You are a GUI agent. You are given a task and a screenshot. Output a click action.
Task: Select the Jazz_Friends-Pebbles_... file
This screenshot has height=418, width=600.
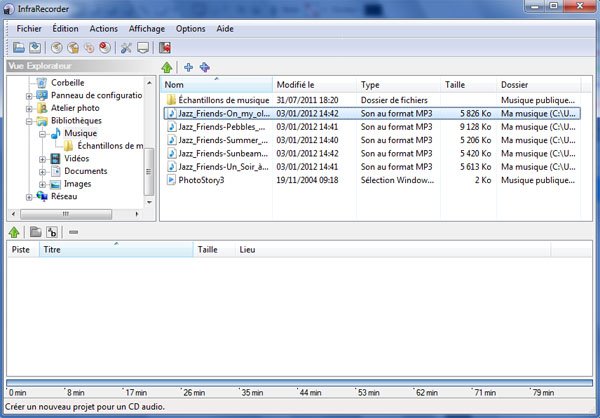click(371, 127)
